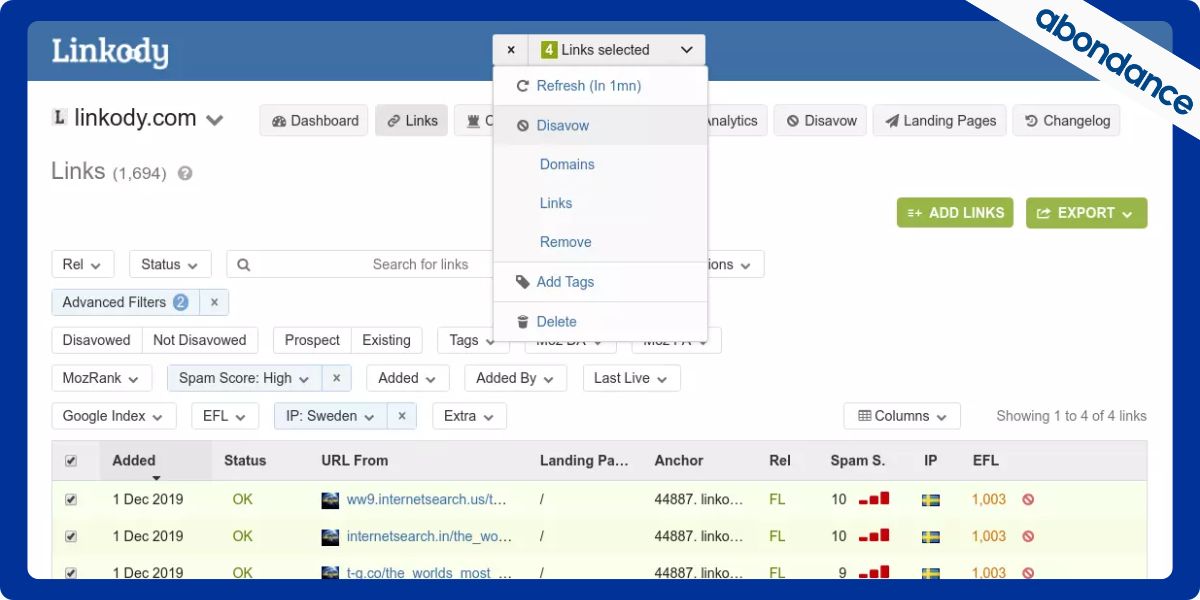Clear advanced filters with the adjacent x
Screen dimensions: 1200x600
click(x=214, y=302)
